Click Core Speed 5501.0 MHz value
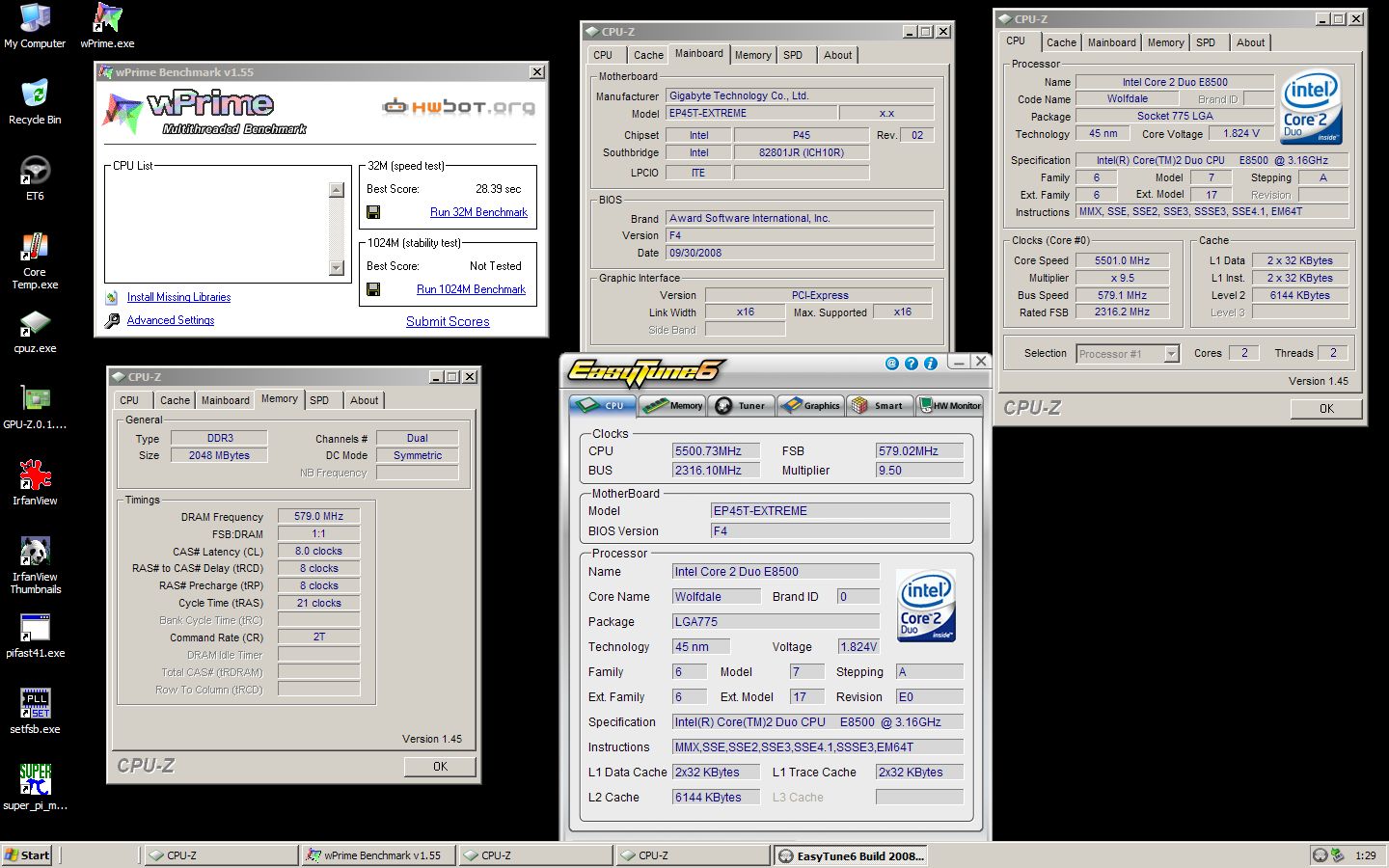Image resolution: width=1389 pixels, height=868 pixels. (x=1123, y=260)
